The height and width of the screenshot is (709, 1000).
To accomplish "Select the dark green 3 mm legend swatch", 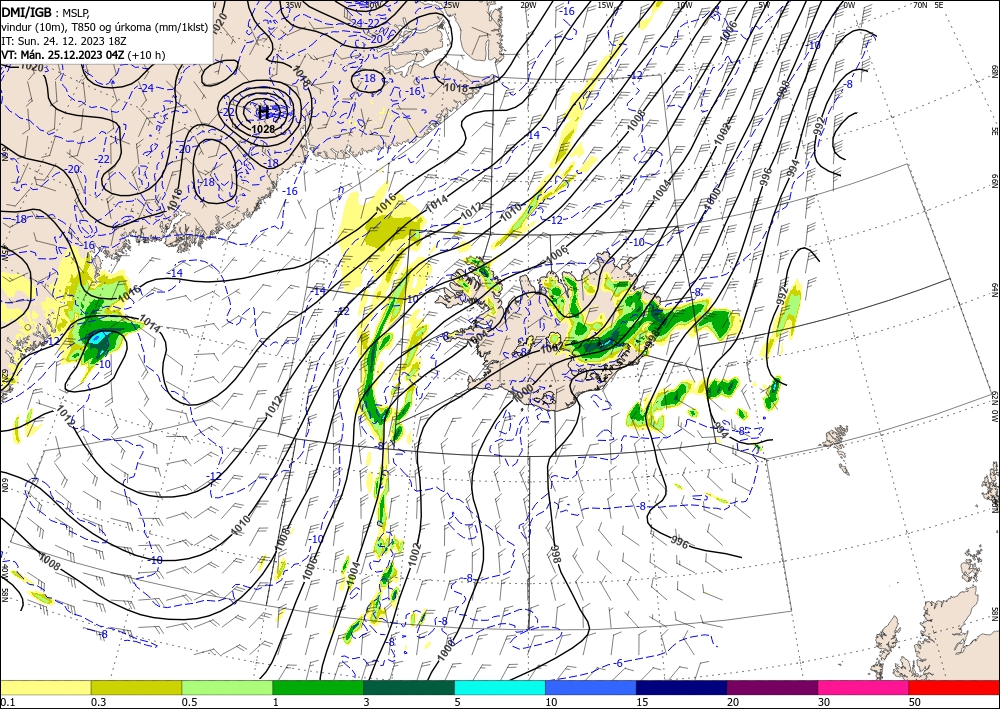I will [409, 687].
